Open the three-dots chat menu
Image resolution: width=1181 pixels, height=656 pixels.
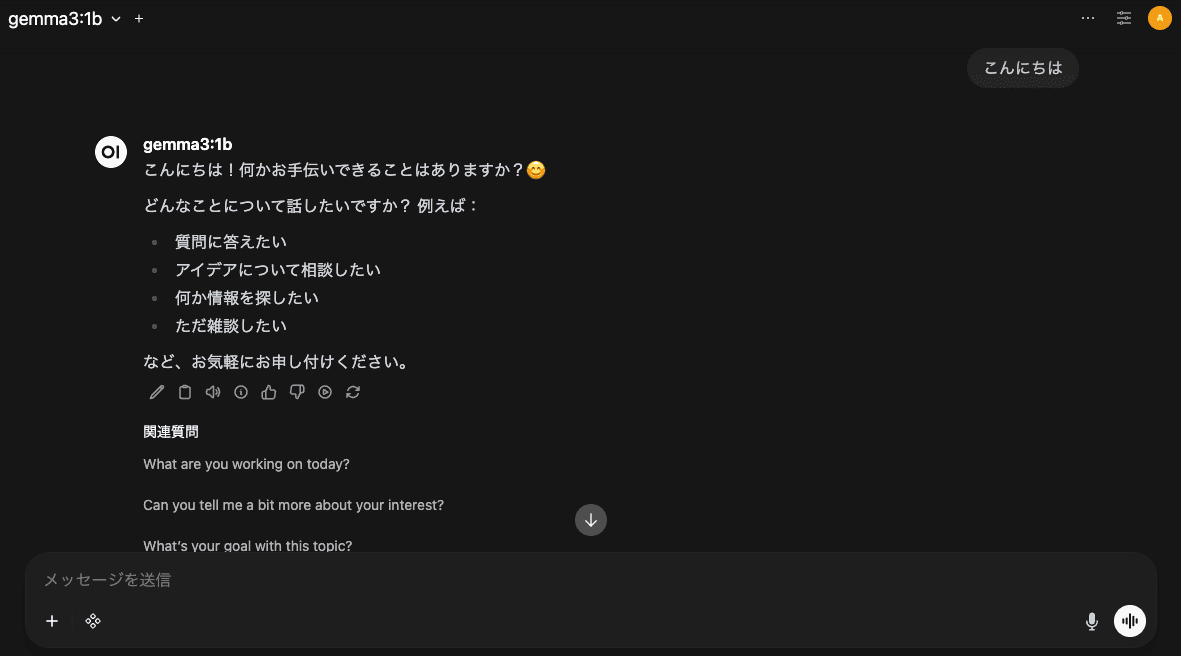click(1088, 18)
